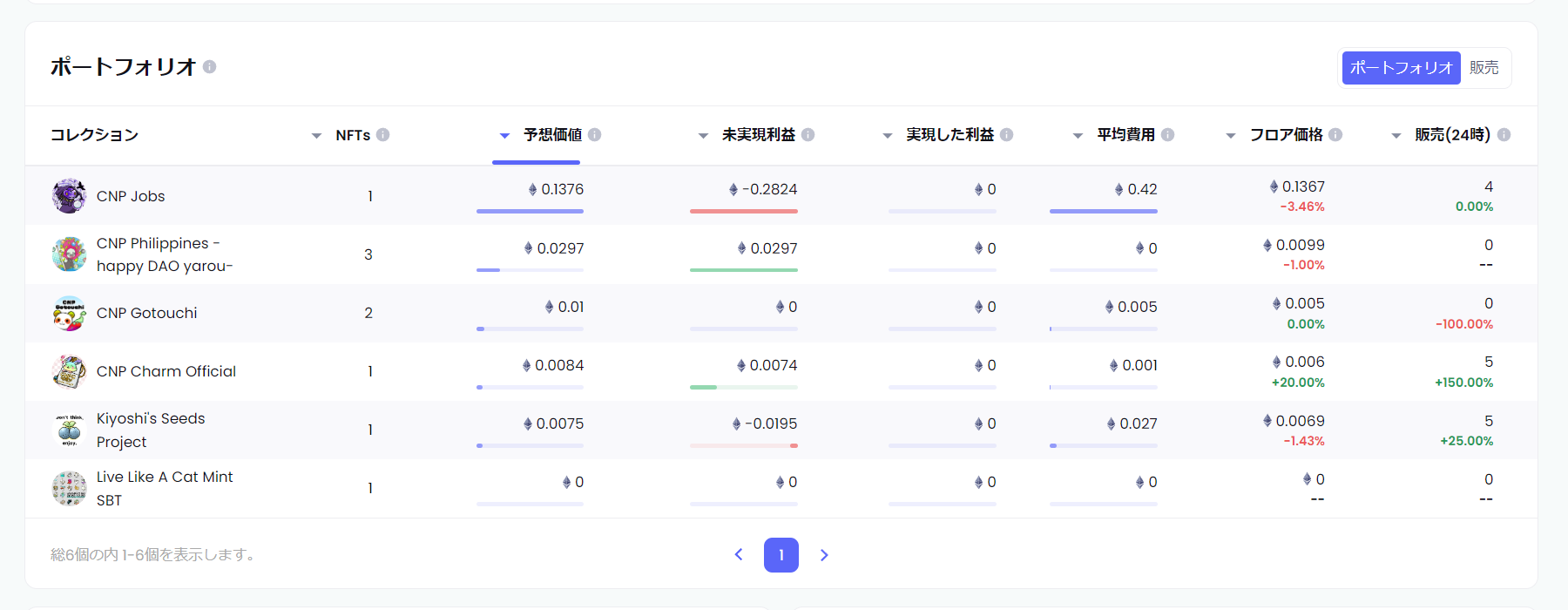The width and height of the screenshot is (1568, 610).
Task: Click the 0.1376 estimated value of CNP Jobs
Action: coord(562,189)
